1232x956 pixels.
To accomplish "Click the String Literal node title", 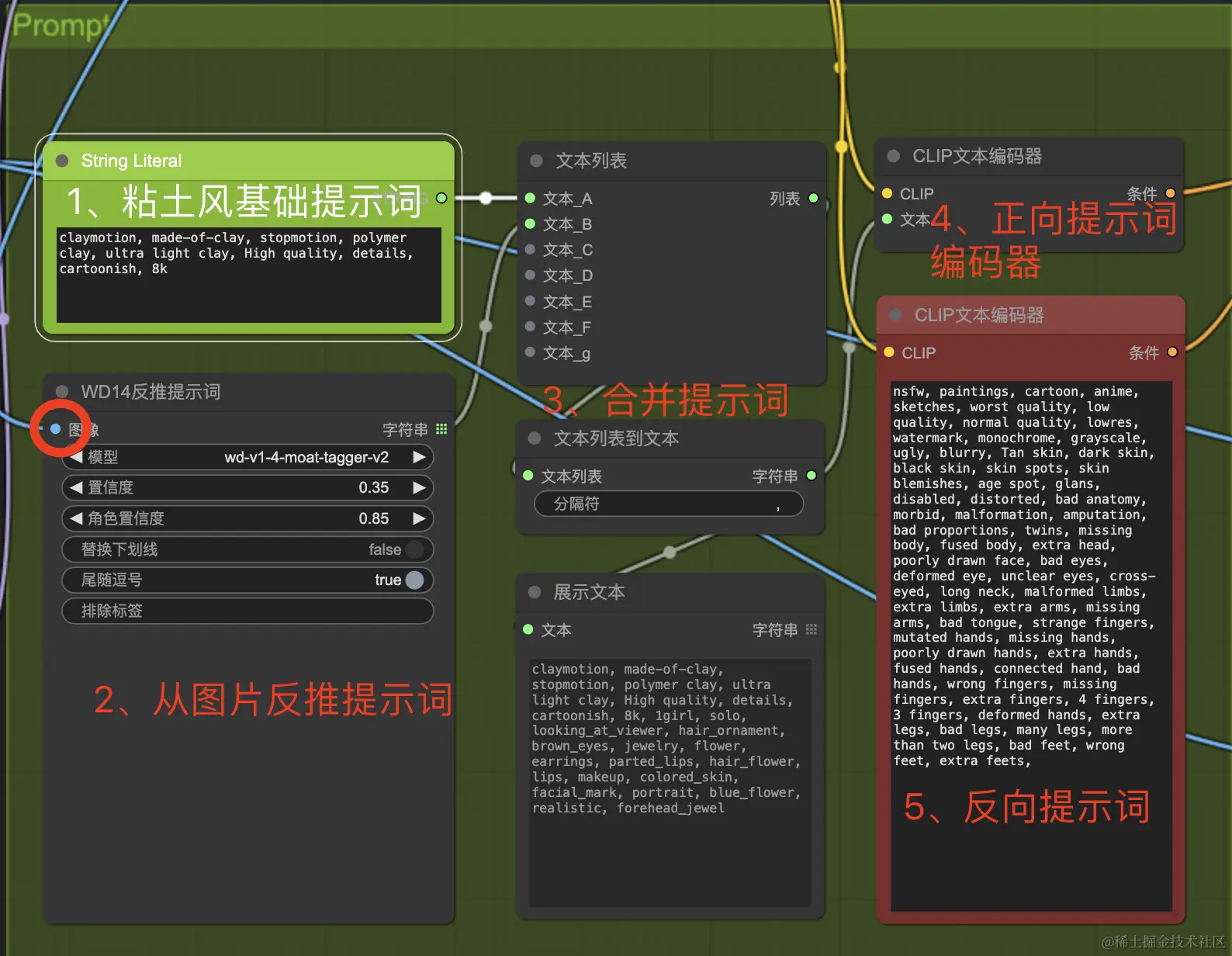I will [131, 161].
